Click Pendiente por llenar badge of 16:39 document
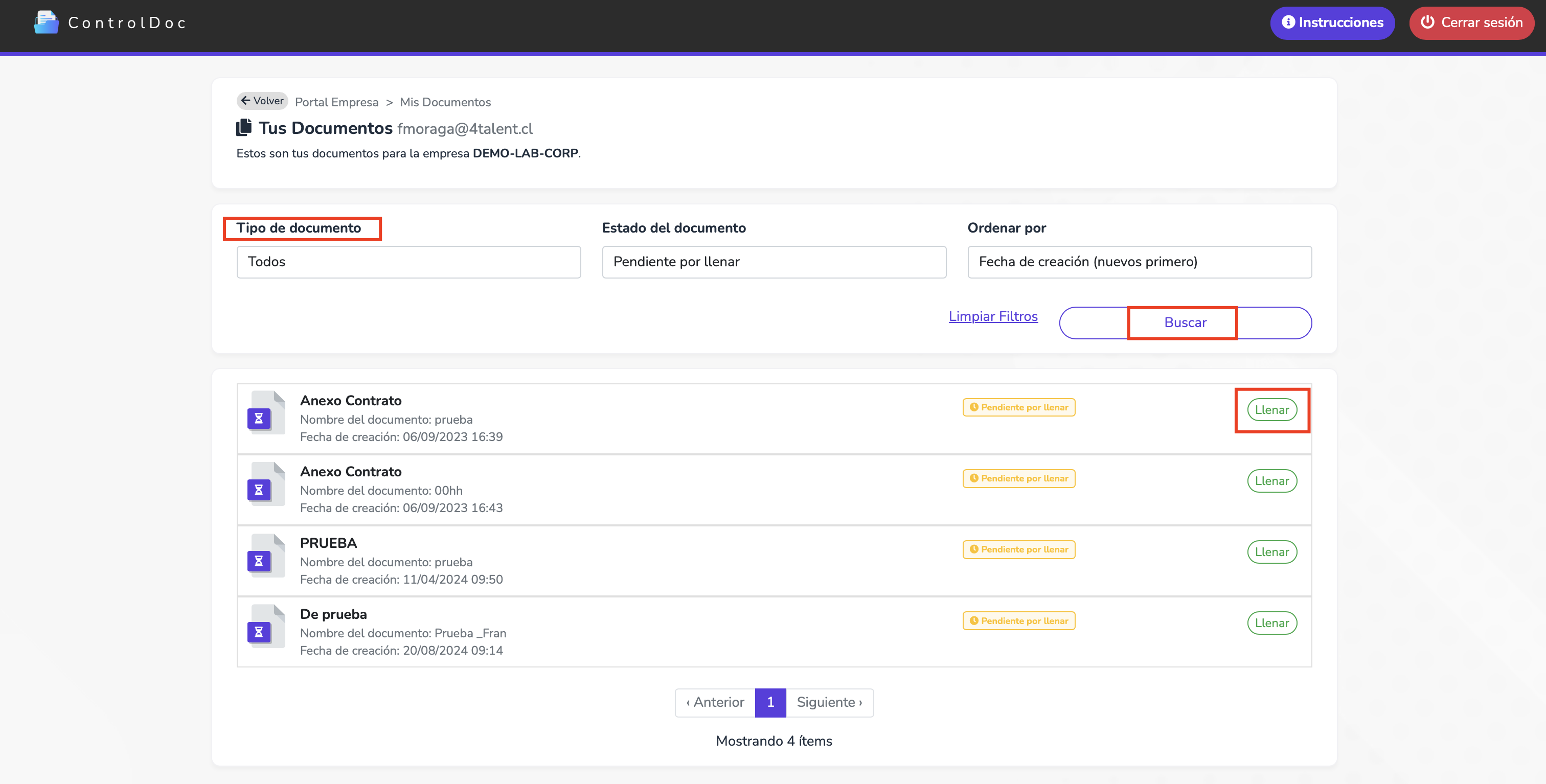 1018,407
